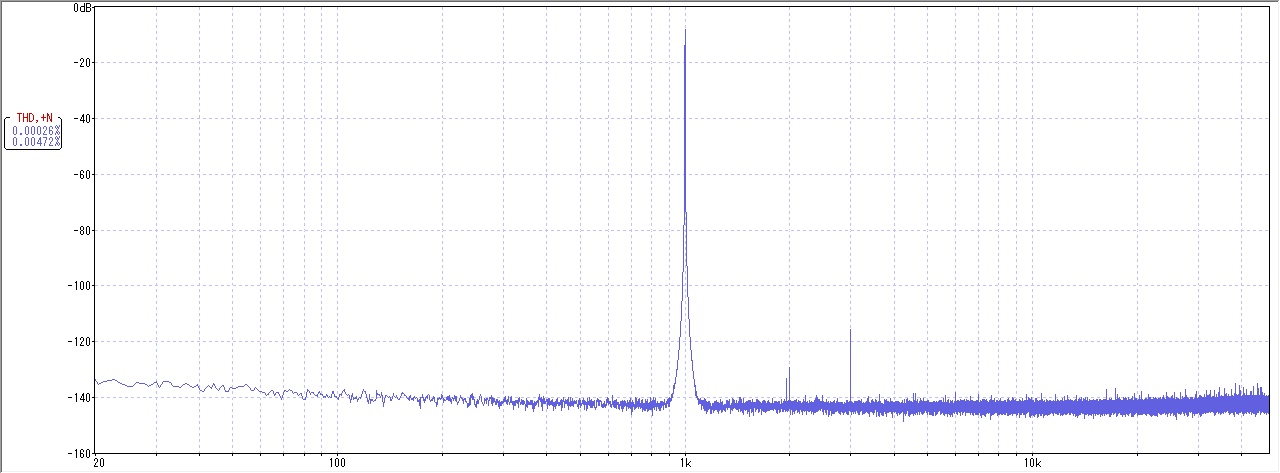Click the 10k frequency axis label
Image resolution: width=1280 pixels, height=473 pixels.
[x=1033, y=464]
